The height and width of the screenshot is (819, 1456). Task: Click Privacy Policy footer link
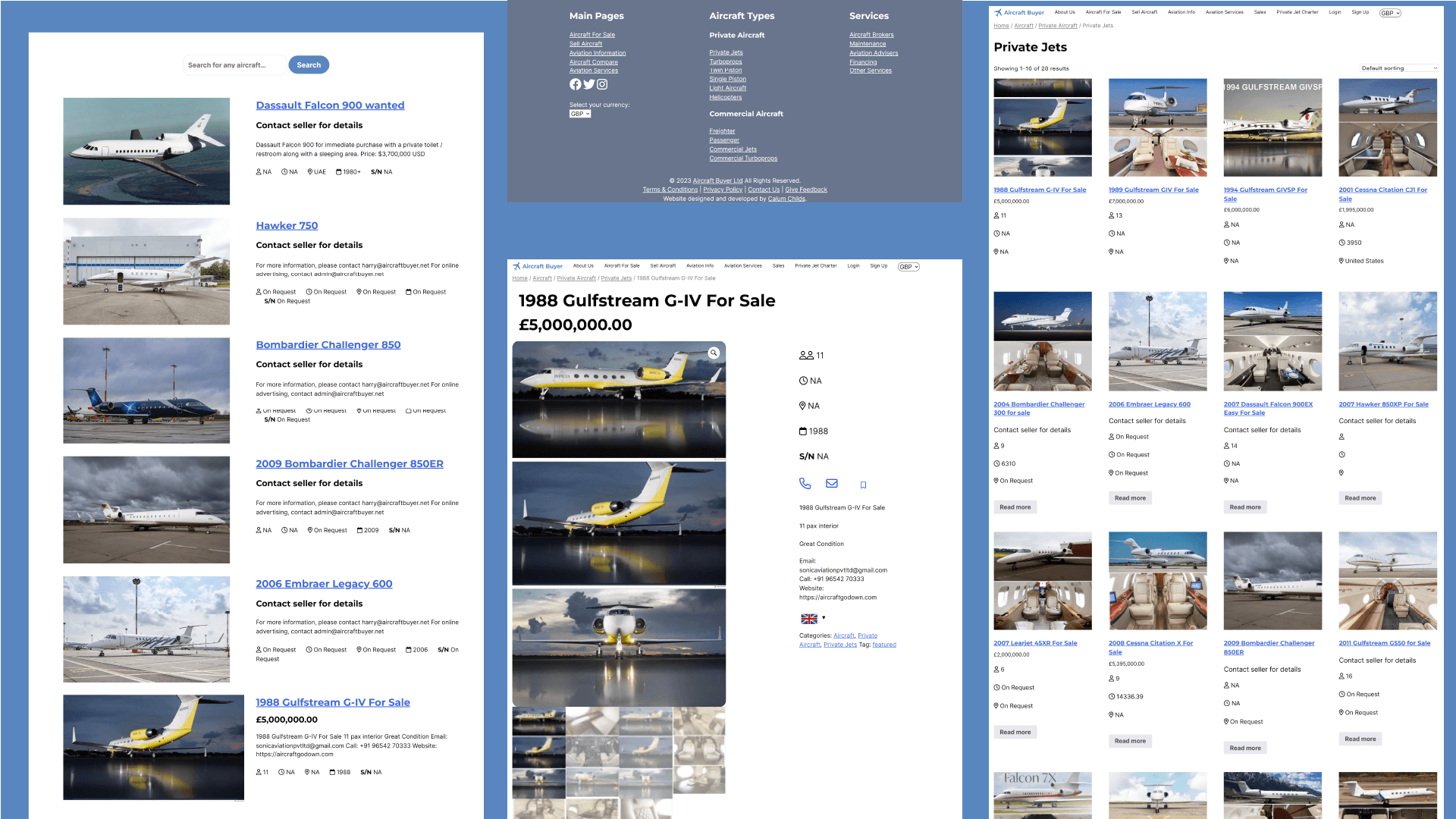click(723, 190)
